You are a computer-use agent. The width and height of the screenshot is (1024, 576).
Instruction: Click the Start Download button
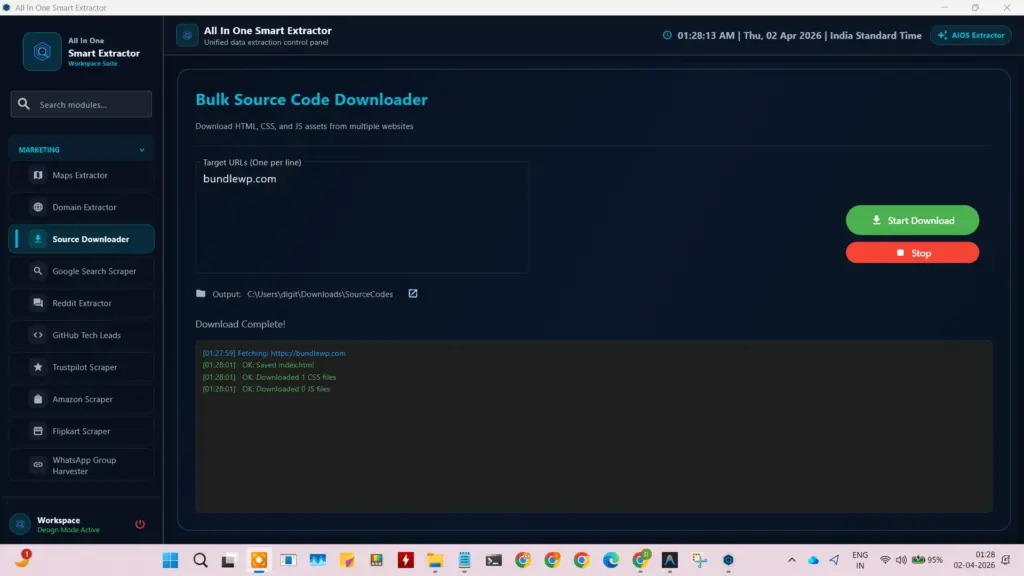912,220
